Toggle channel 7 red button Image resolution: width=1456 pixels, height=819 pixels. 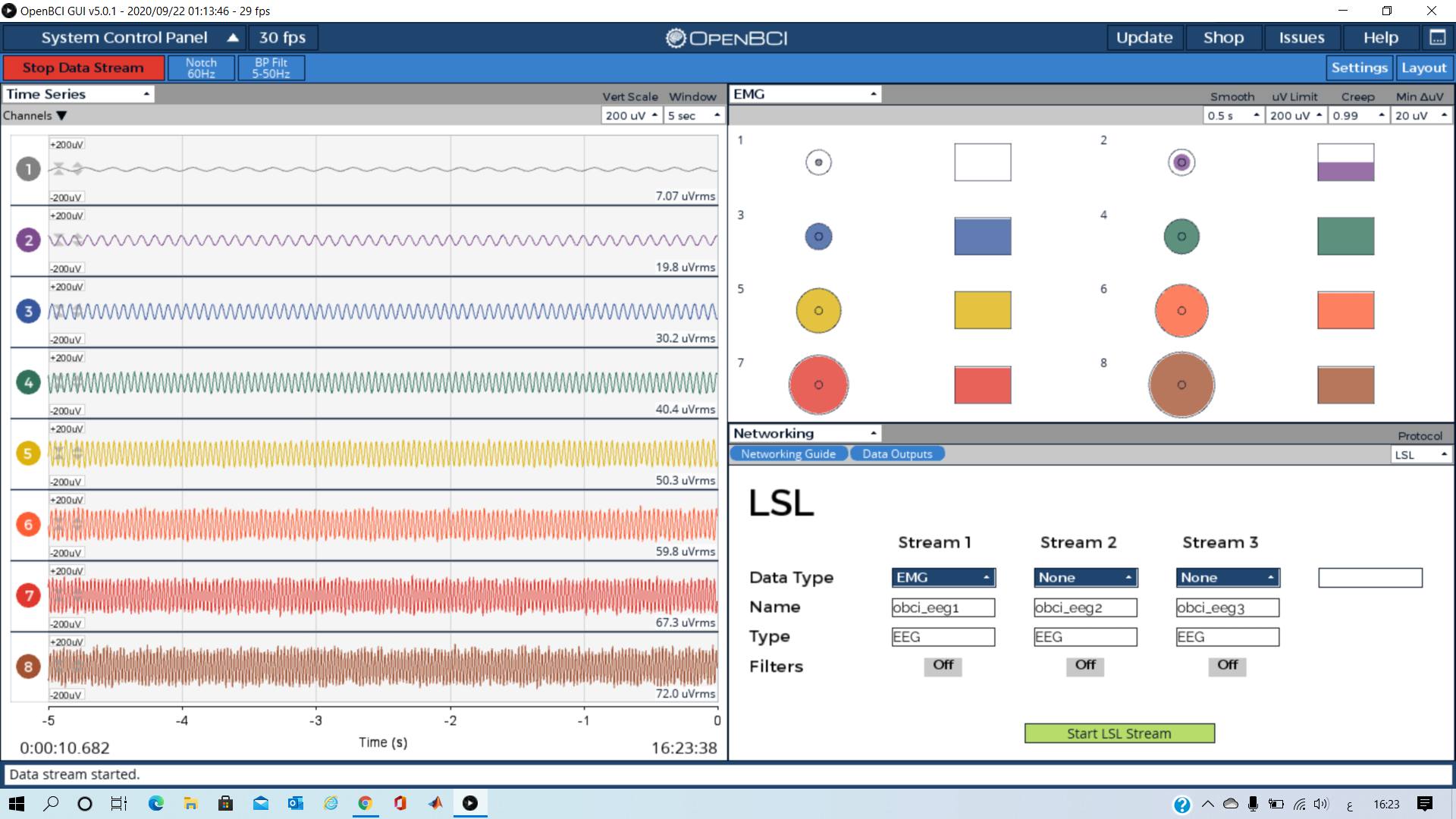click(28, 595)
